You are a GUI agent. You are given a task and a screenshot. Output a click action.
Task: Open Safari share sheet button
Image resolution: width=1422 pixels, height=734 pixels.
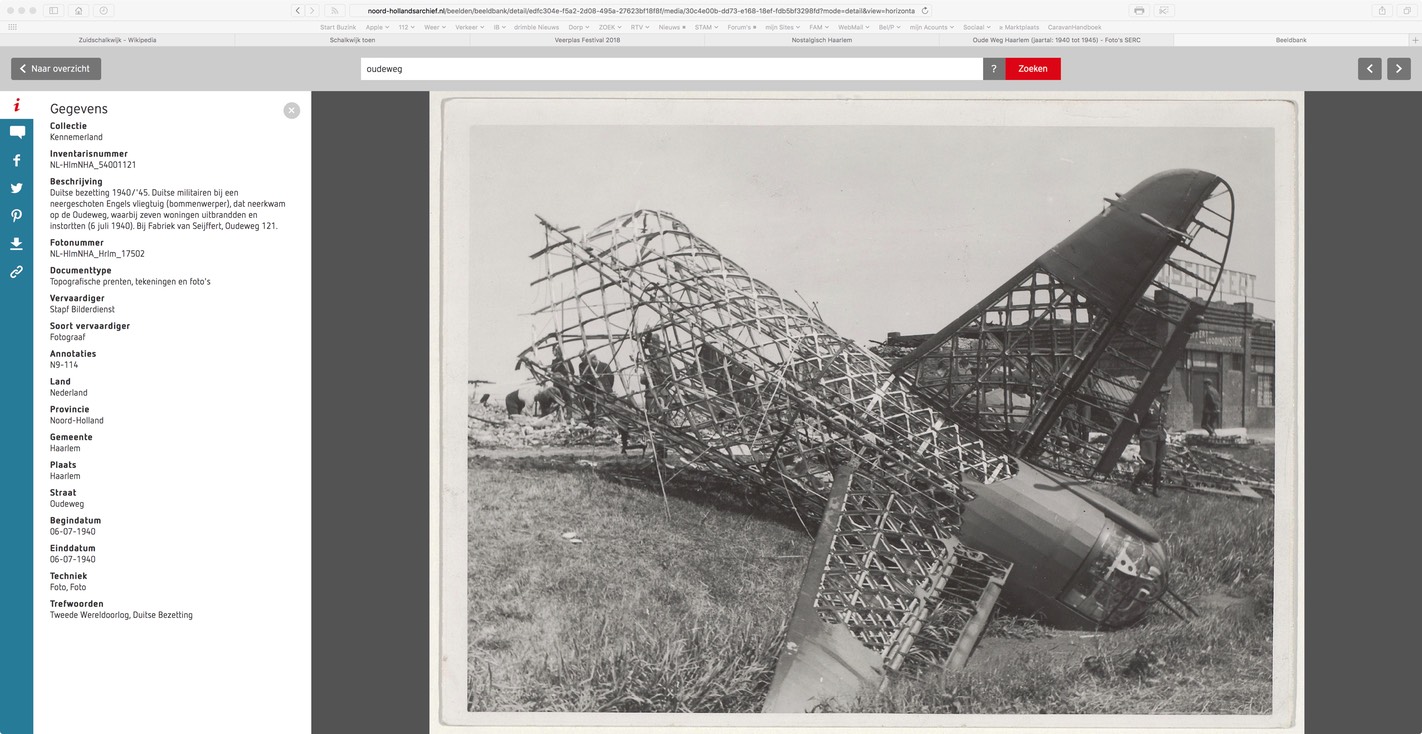click(1382, 10)
